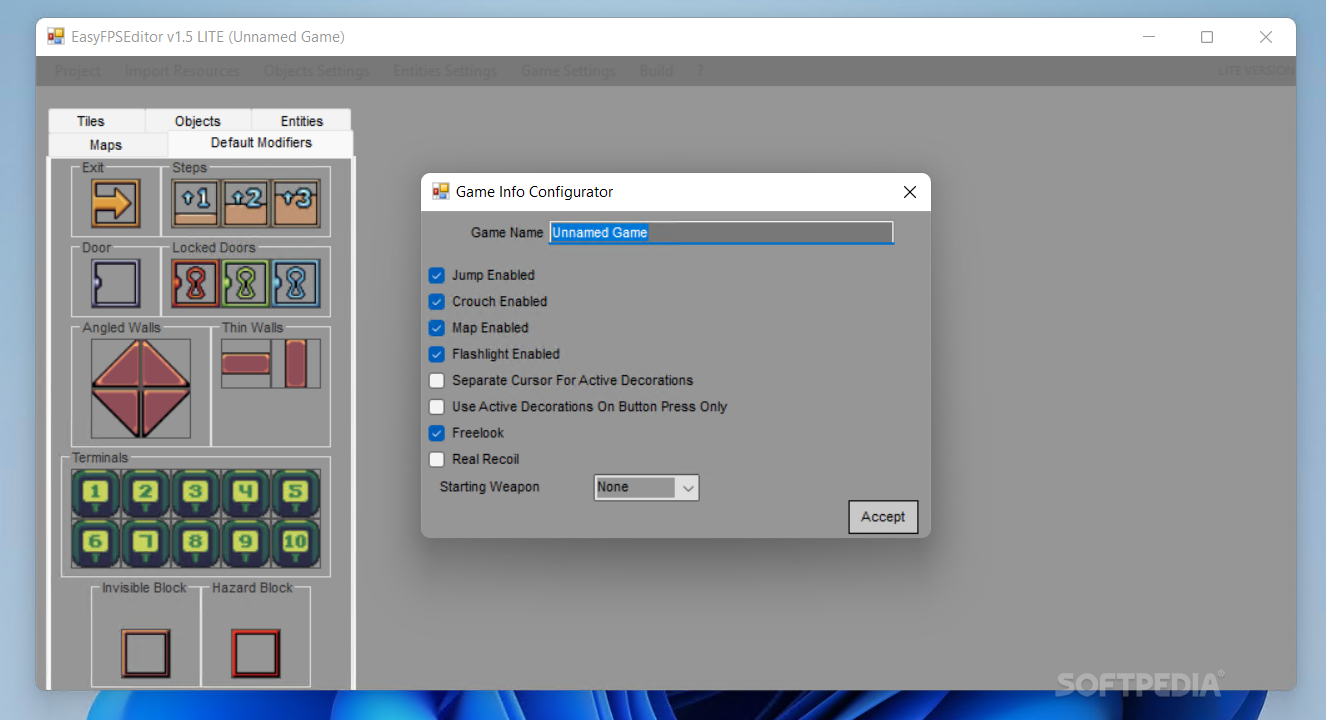Select the Invisible Block tile
The image size is (1326, 720).
pyautogui.click(x=146, y=653)
